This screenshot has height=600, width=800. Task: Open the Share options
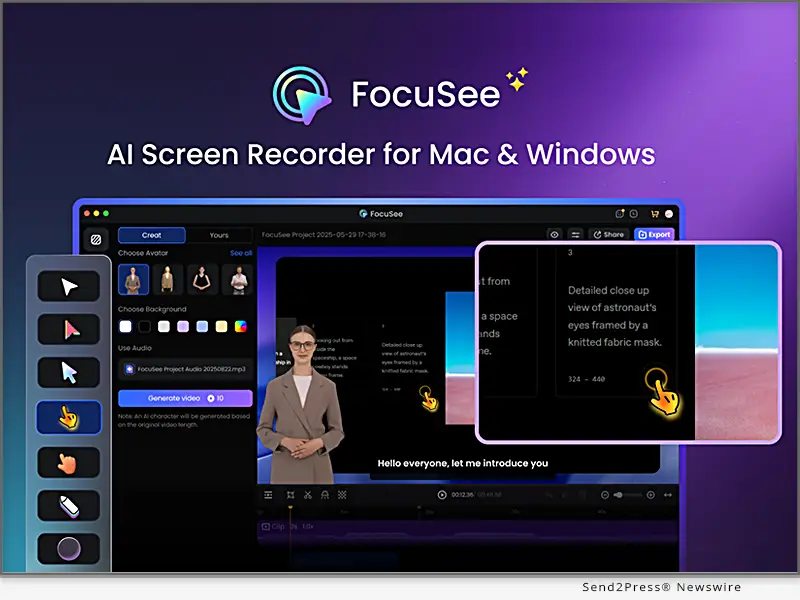click(x=608, y=235)
